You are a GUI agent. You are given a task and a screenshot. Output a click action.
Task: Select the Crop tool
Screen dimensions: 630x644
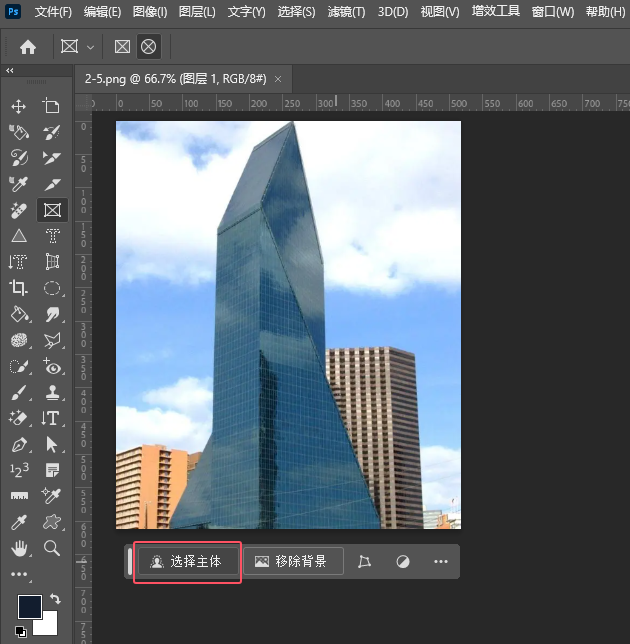[x=18, y=288]
